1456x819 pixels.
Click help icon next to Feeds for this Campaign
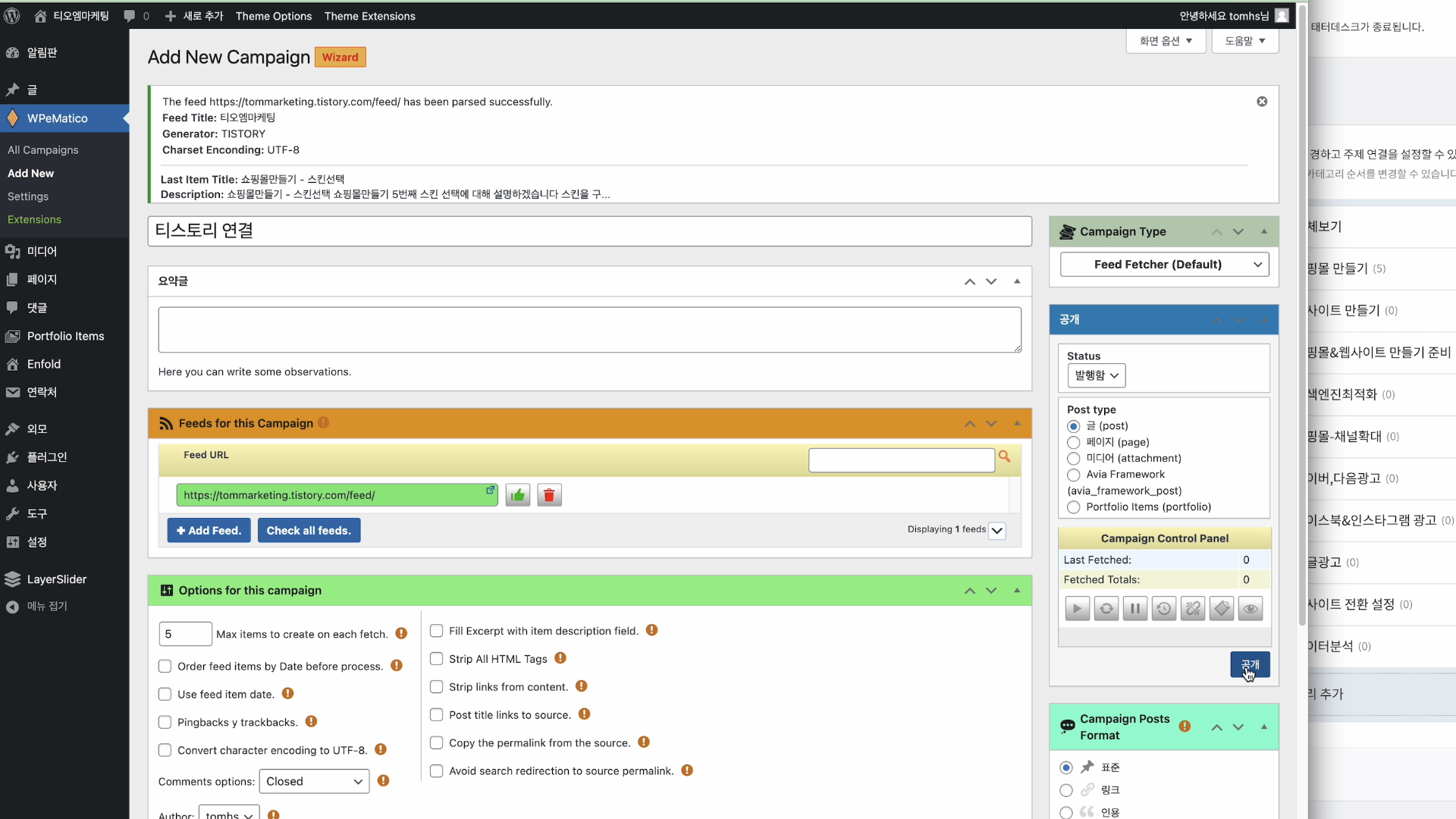click(324, 422)
